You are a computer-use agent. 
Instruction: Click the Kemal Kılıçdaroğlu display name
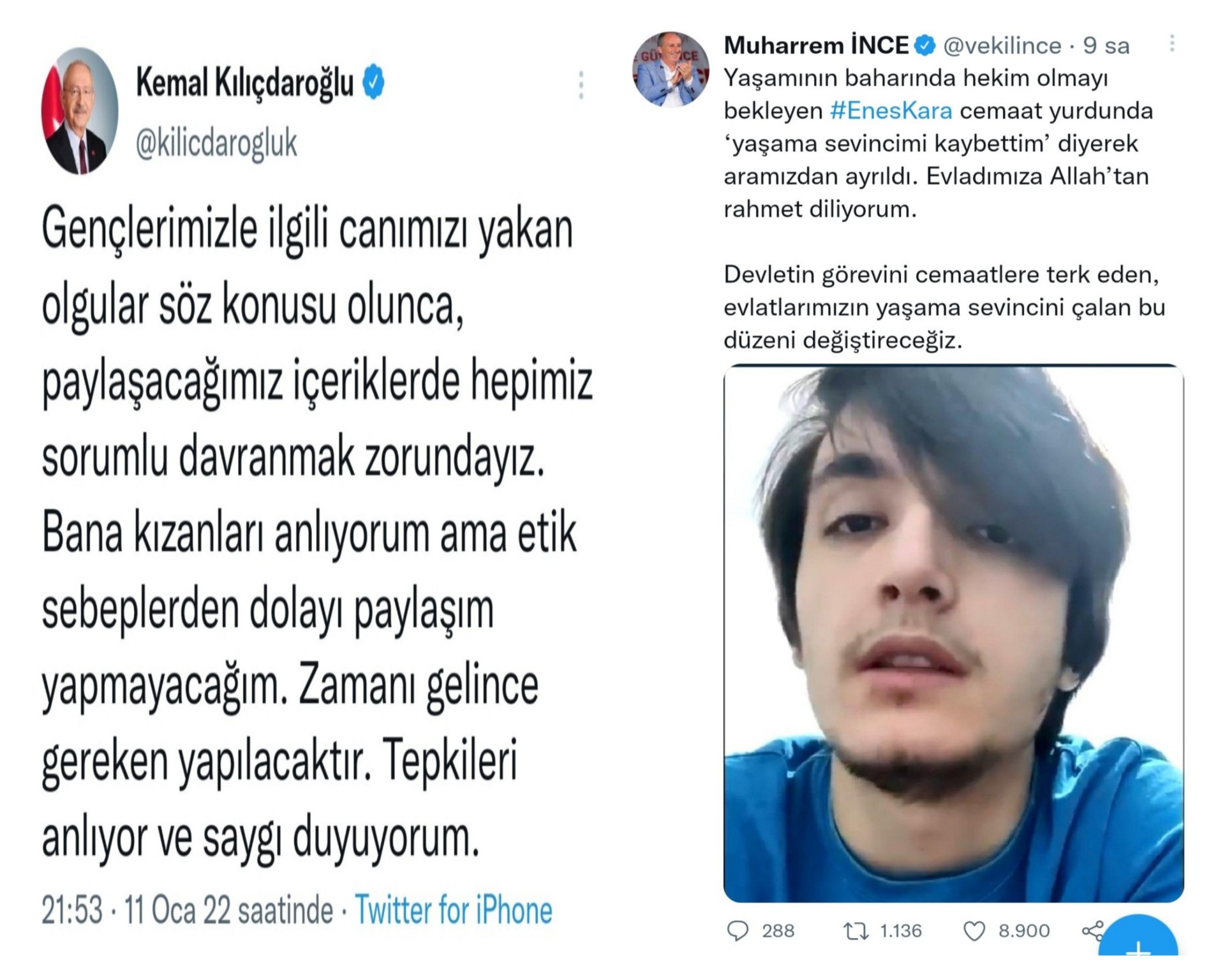point(245,83)
